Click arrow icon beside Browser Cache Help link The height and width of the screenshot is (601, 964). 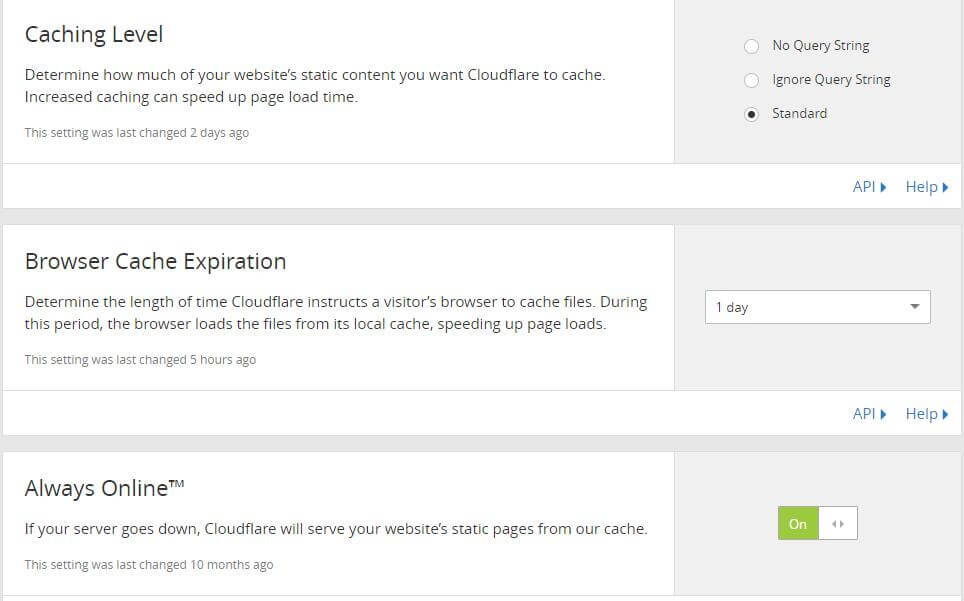click(946, 414)
